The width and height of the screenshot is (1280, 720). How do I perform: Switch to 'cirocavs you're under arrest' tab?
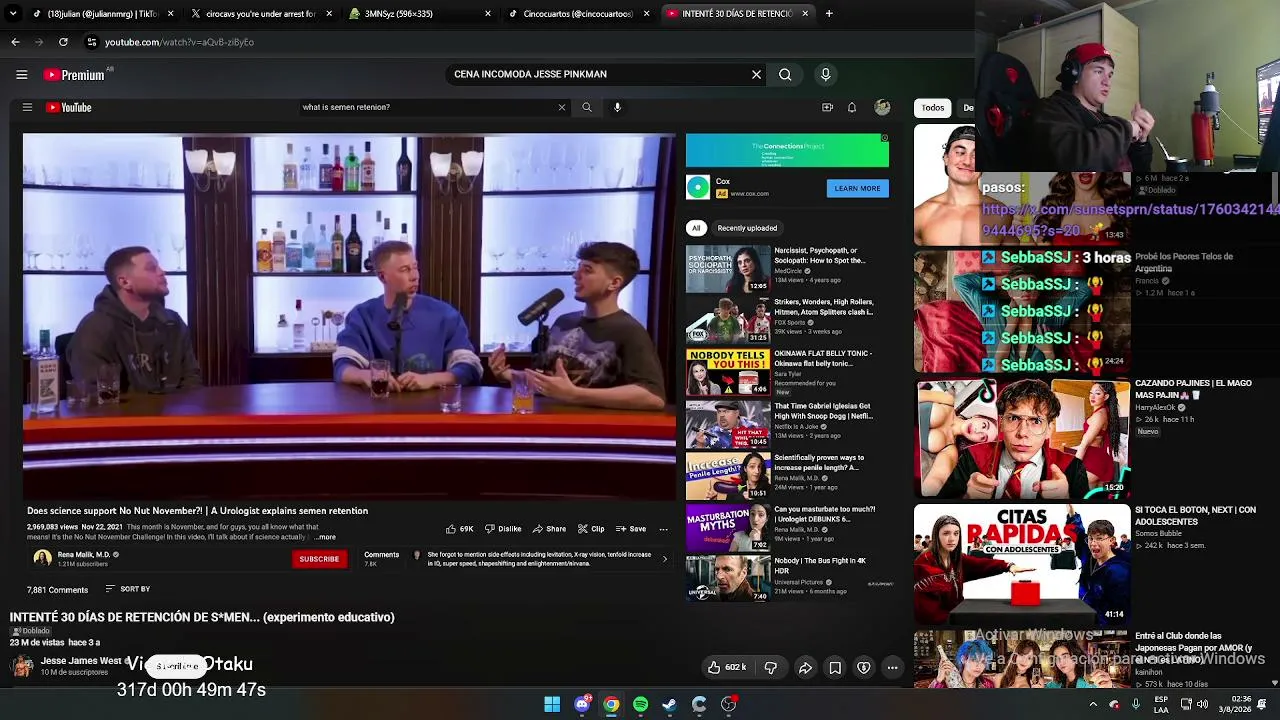[261, 14]
